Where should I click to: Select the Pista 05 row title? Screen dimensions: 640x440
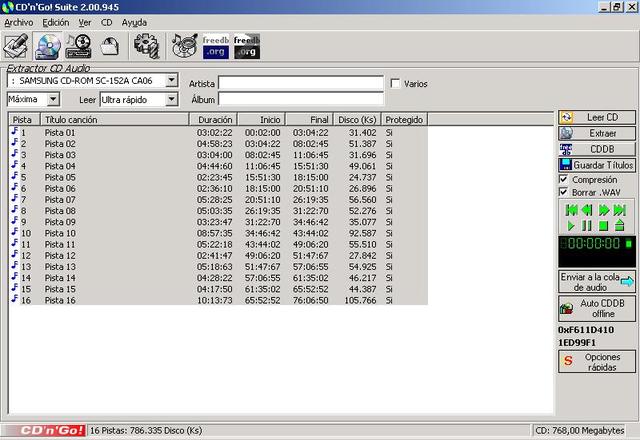[60, 178]
